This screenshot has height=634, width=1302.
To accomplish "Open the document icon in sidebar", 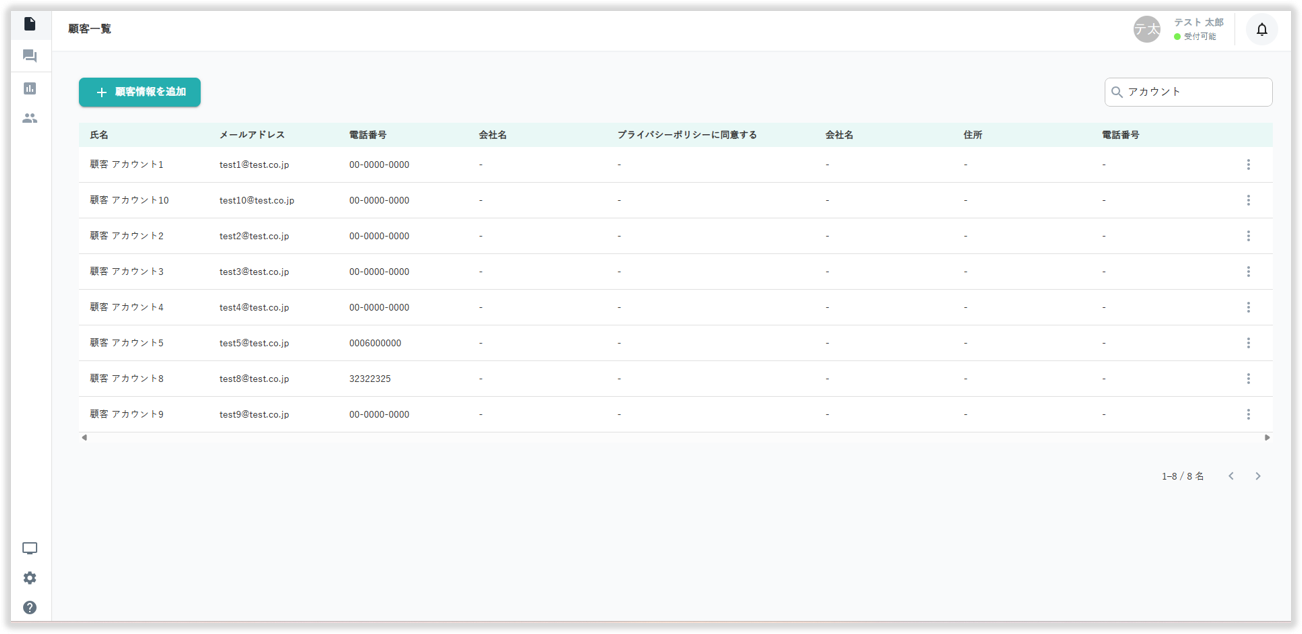I will [30, 24].
